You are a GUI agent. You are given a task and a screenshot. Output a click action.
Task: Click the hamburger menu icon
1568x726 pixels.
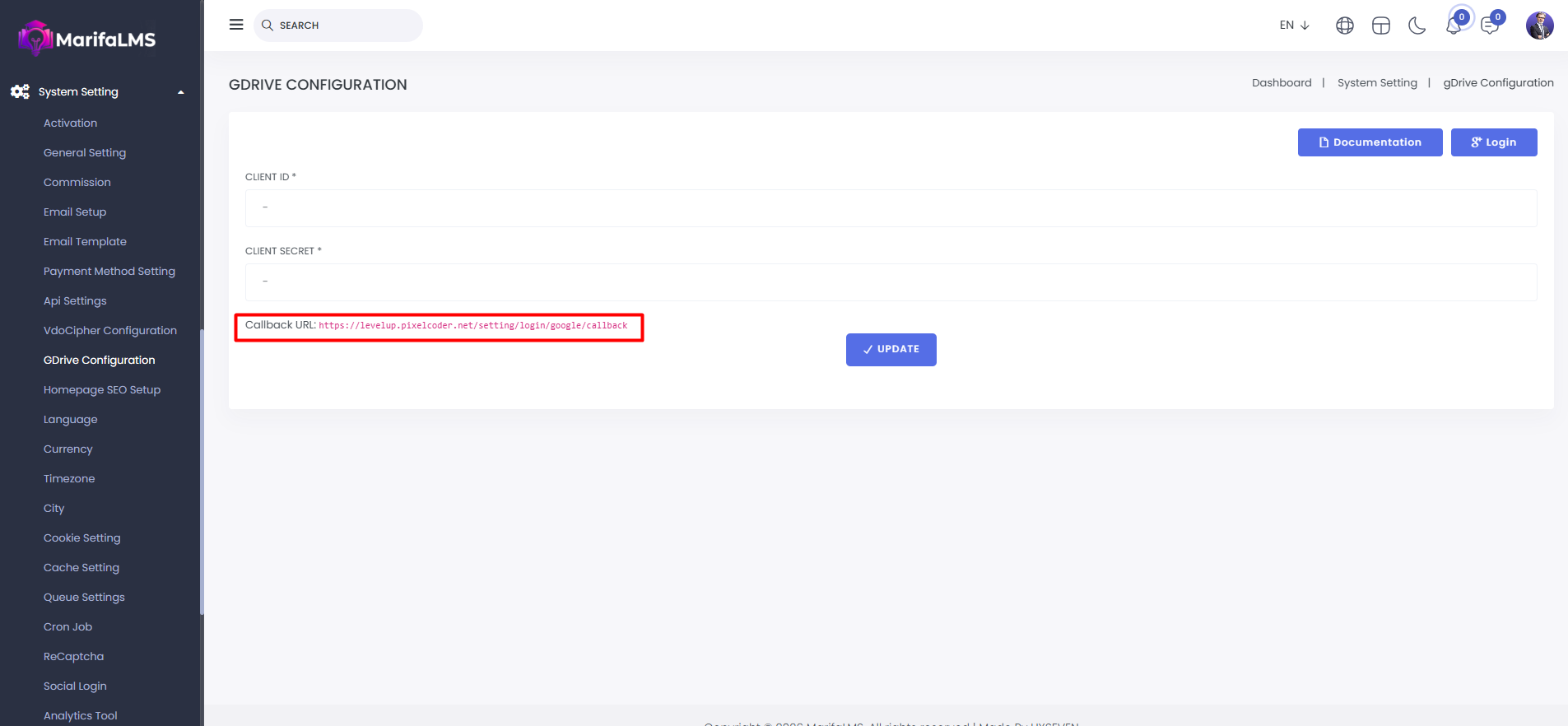[x=236, y=25]
